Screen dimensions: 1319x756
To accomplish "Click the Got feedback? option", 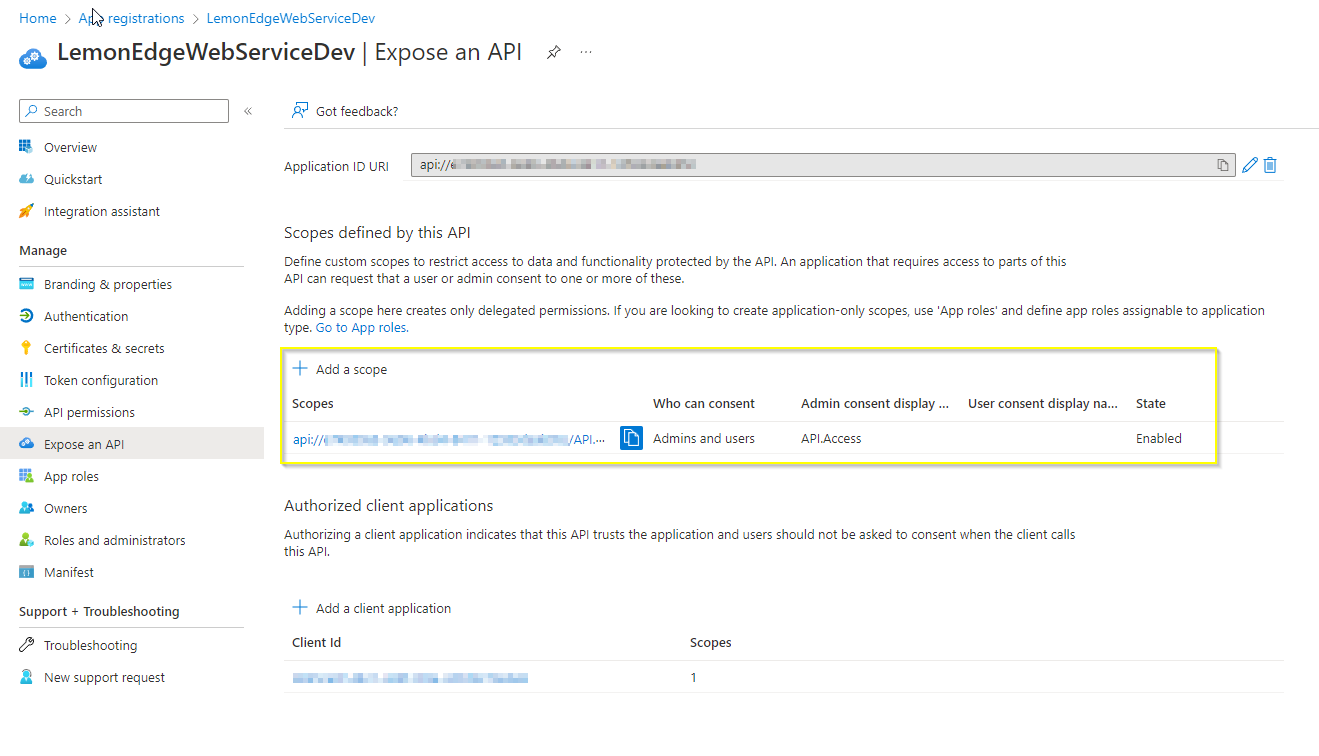I will click(345, 111).
